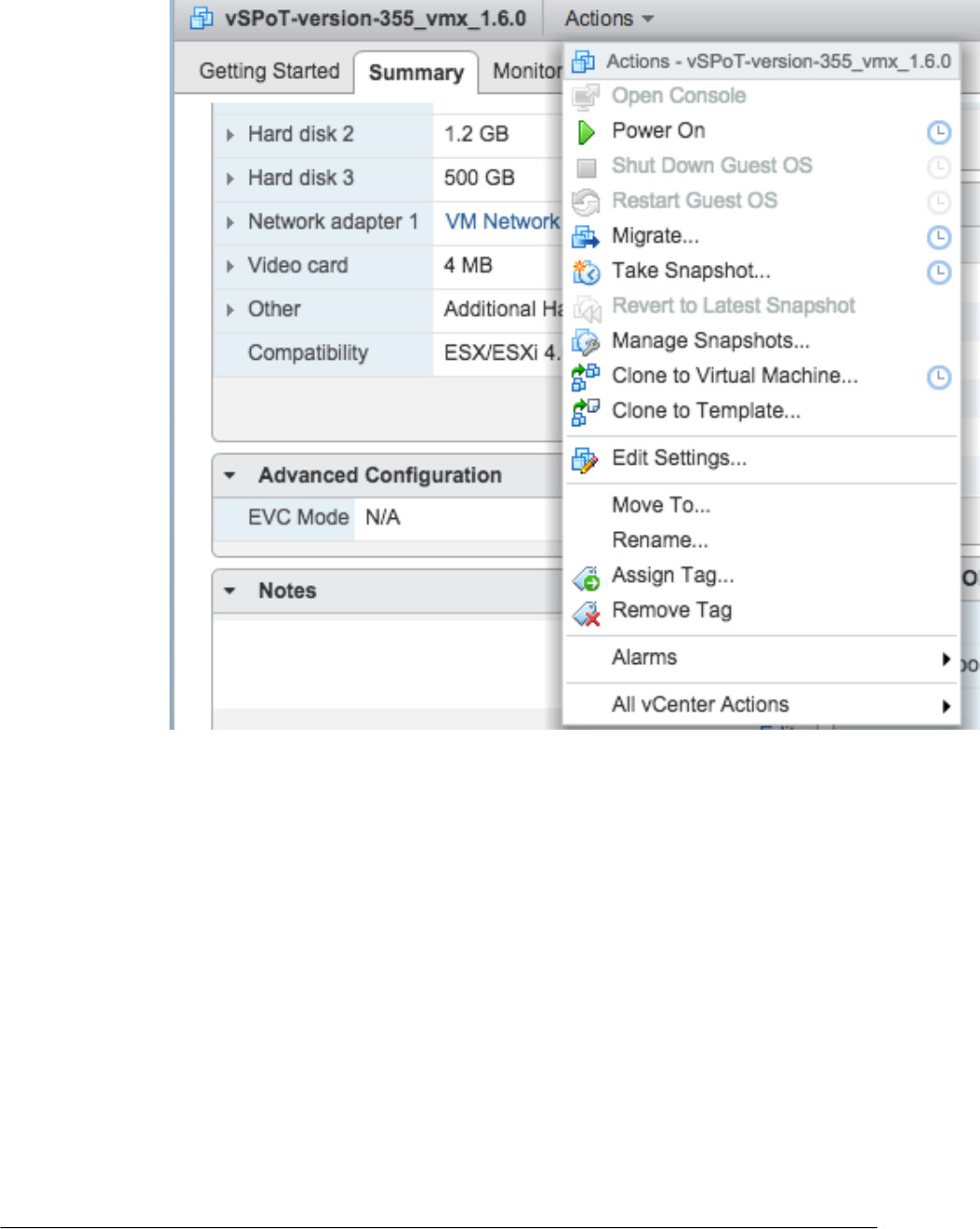Click the Clone to Template icon
Screen dimensions: 980x1229
pyautogui.click(x=587, y=411)
